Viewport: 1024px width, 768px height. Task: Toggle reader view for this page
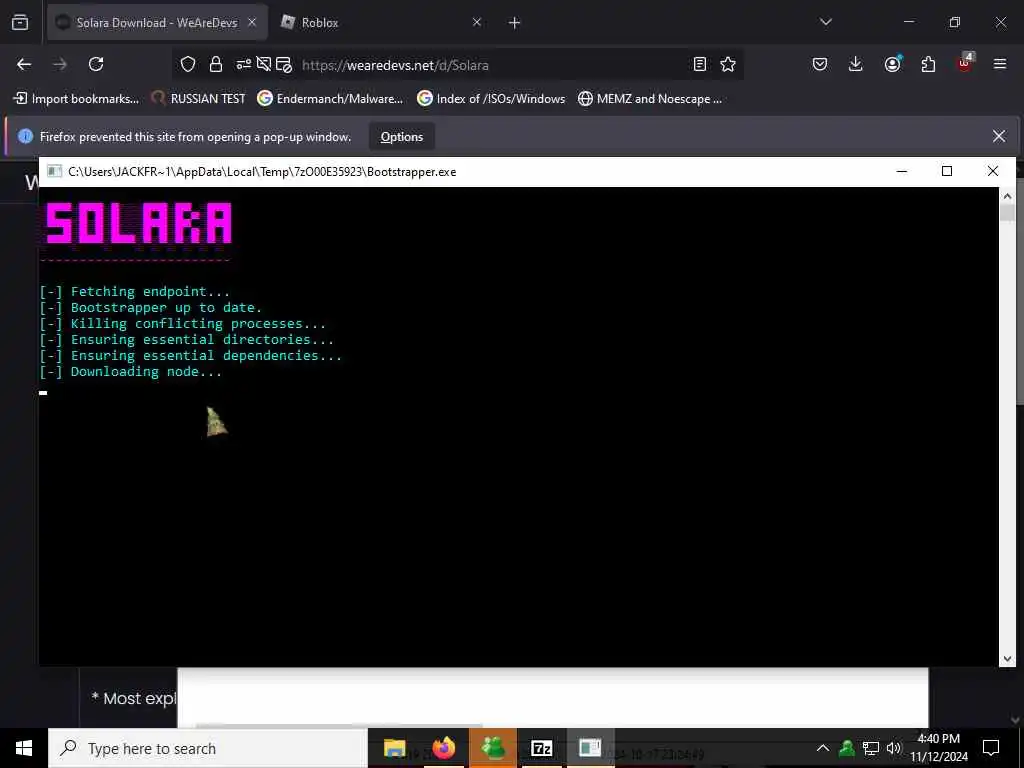tap(699, 64)
